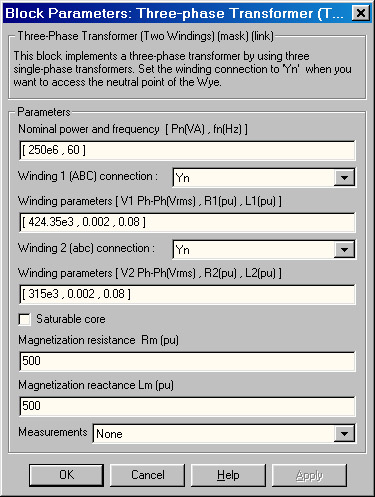The height and width of the screenshot is (497, 375).
Task: Focus the Nominal power and frequency field
Action: 187,150
